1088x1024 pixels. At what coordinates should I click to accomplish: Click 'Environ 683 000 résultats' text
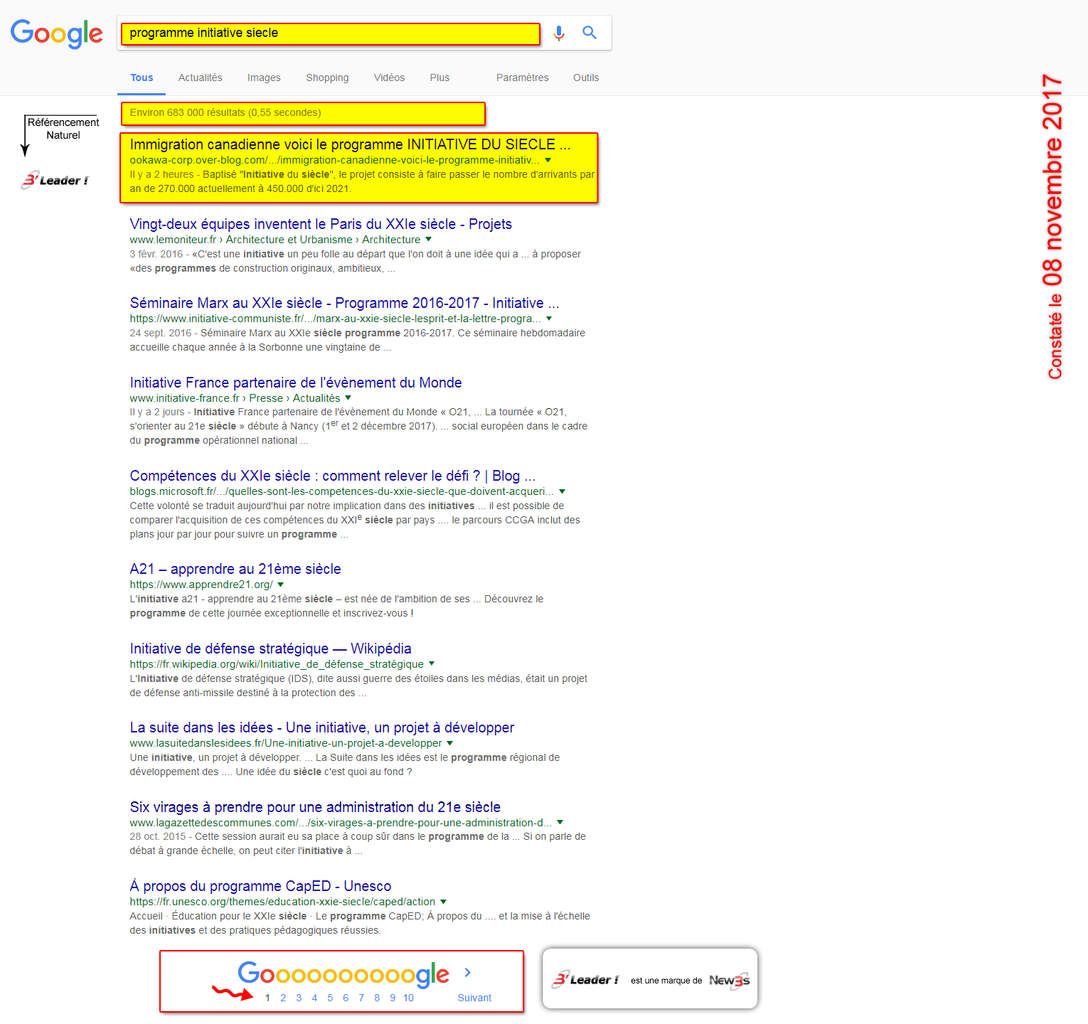[225, 112]
